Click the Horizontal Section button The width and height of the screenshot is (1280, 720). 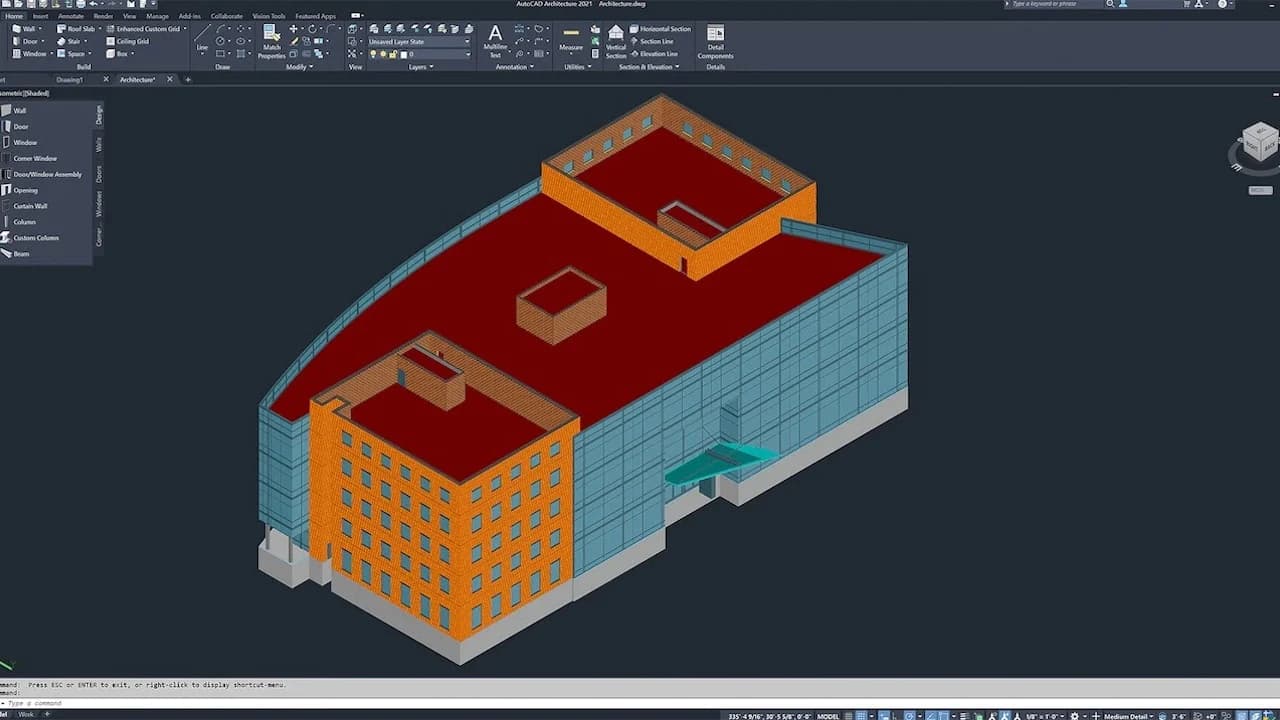(x=660, y=29)
